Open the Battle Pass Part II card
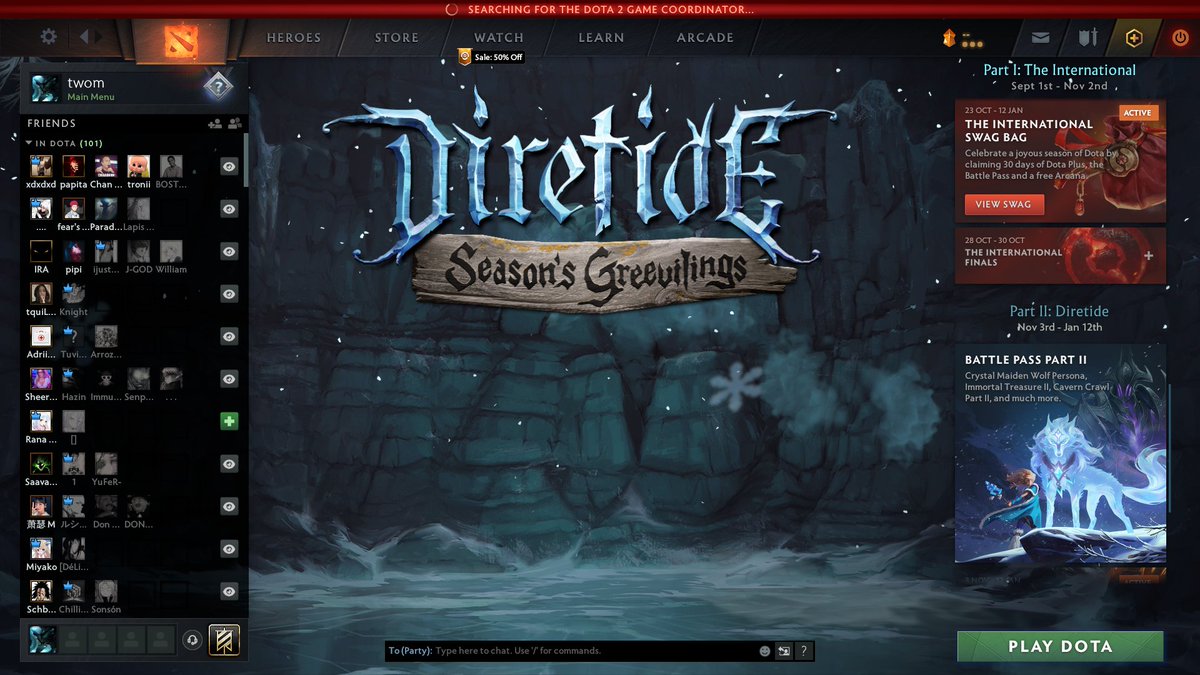The width and height of the screenshot is (1200, 675). [1060, 454]
